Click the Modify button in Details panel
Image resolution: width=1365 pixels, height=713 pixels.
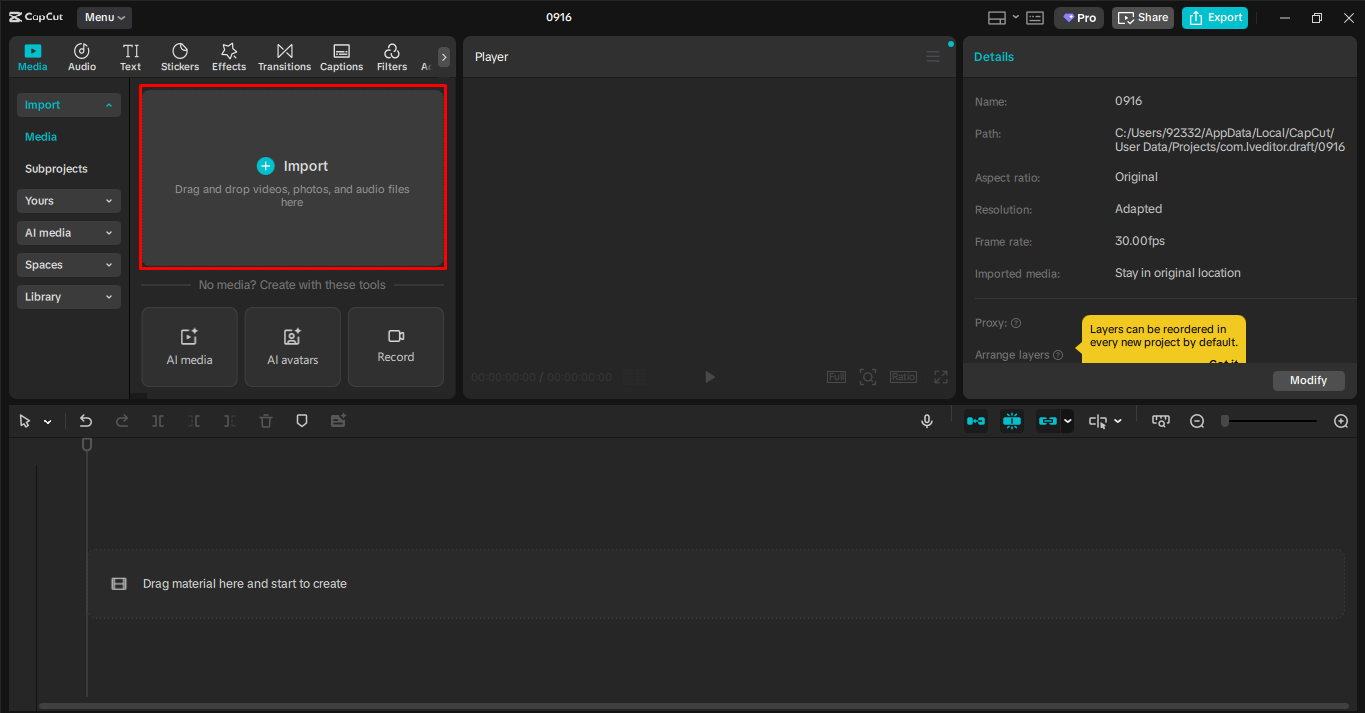1308,380
